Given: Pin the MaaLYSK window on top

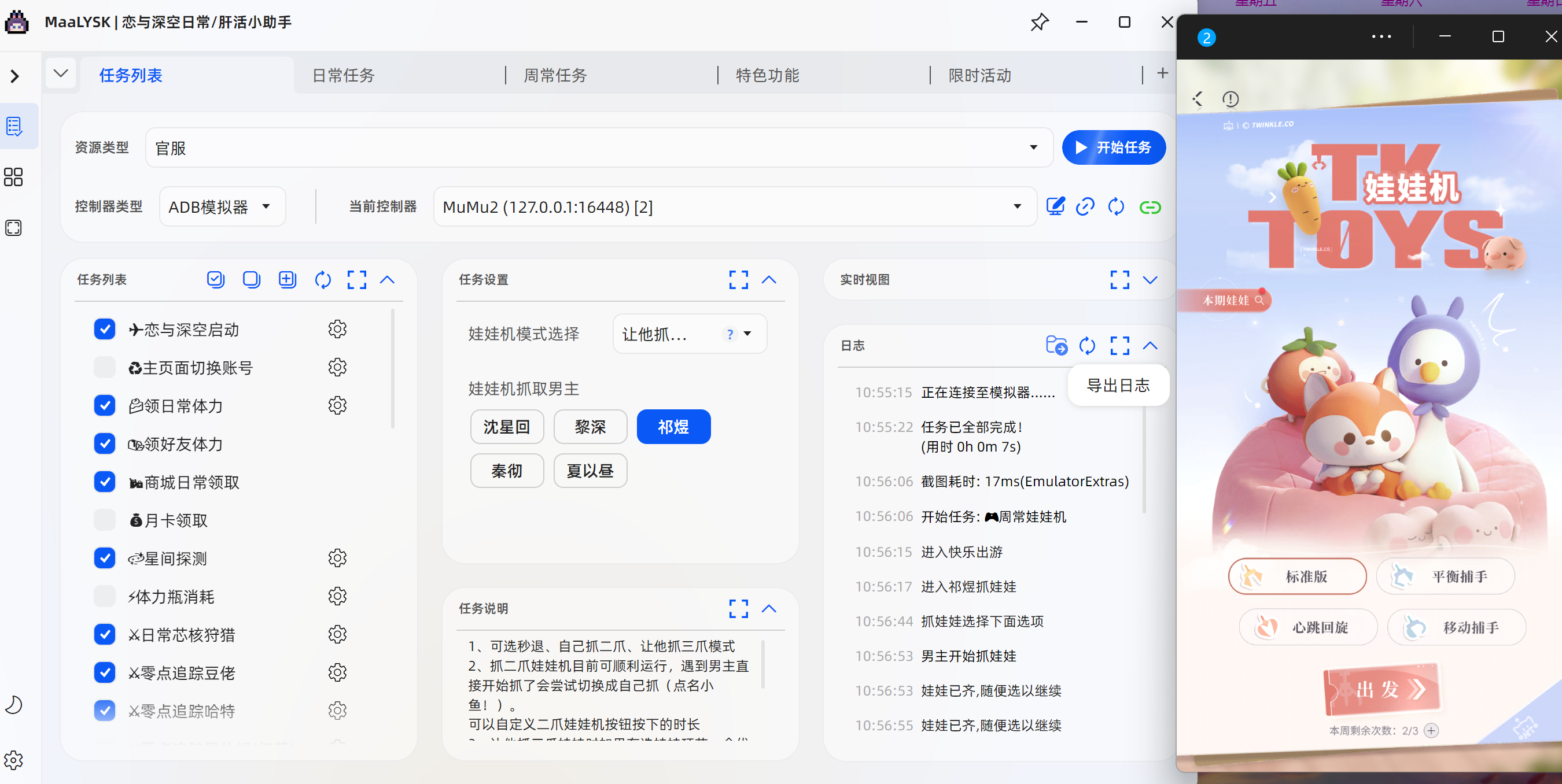Looking at the screenshot, I should (x=1040, y=23).
